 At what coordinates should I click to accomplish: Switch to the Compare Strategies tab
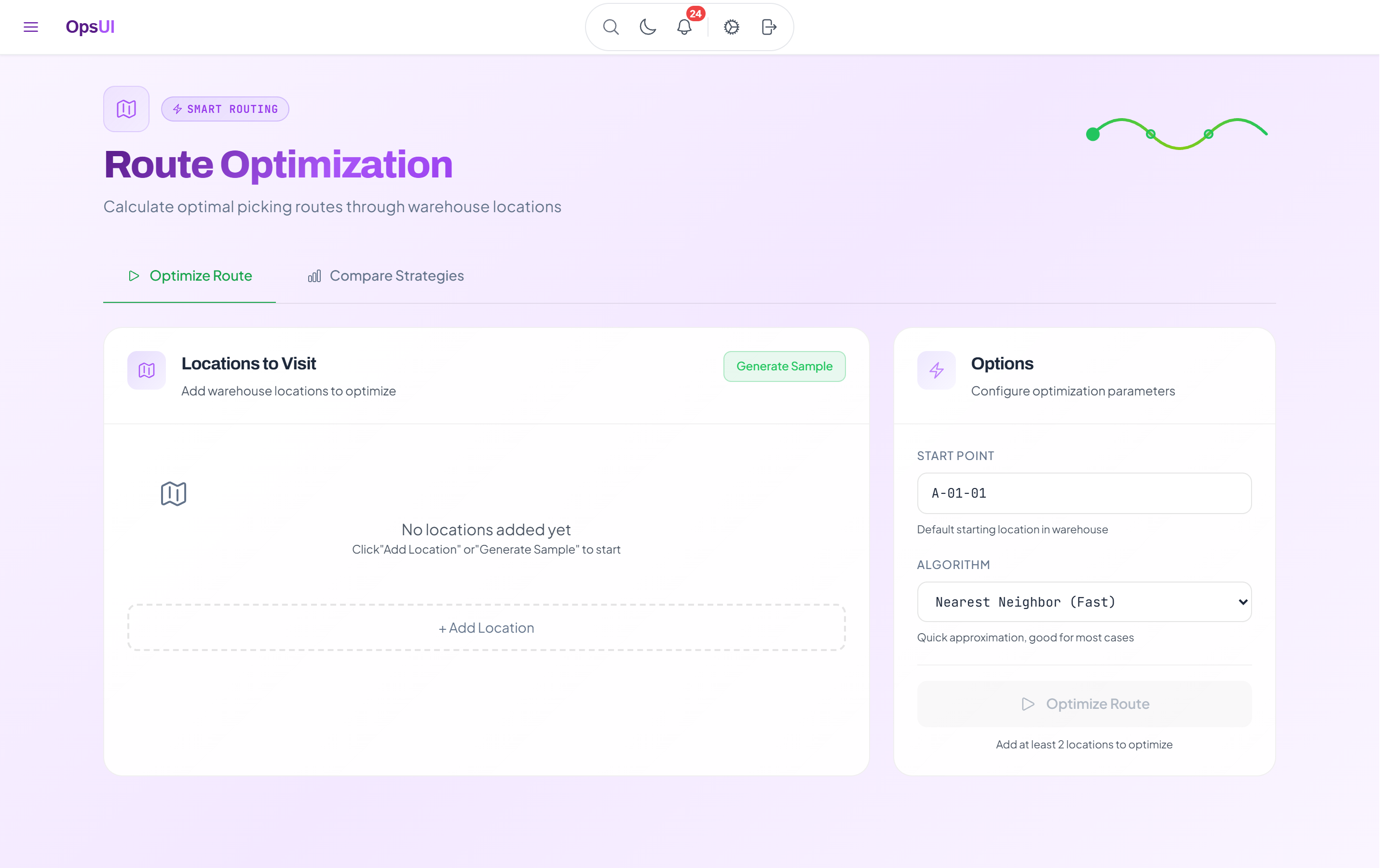coord(385,276)
